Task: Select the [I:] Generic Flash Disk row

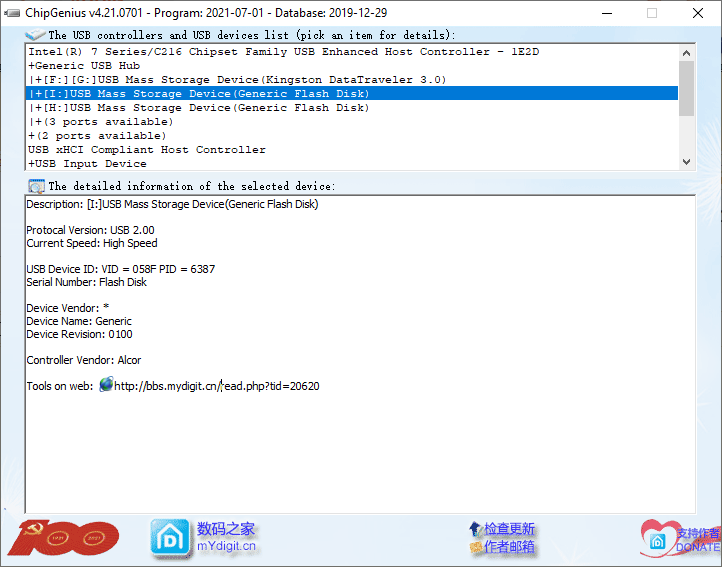Action: click(352, 94)
